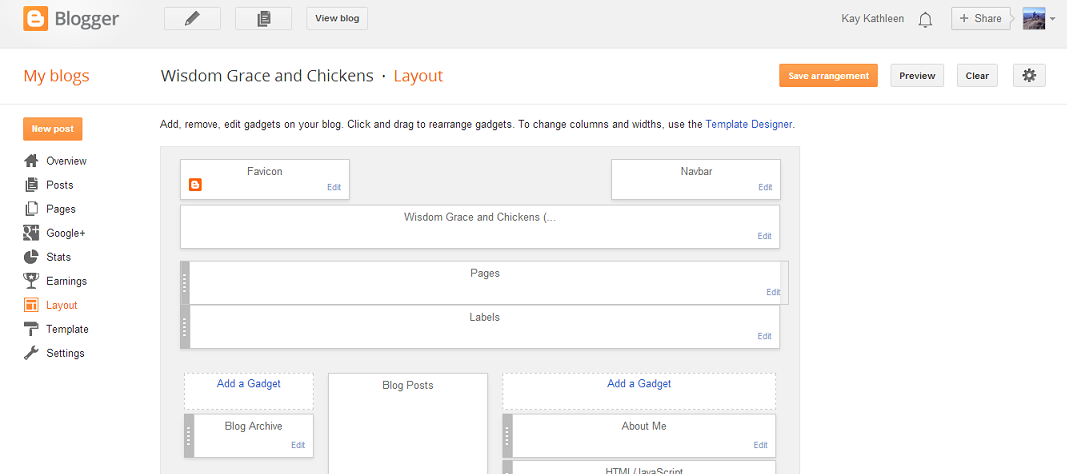Go to Pages in the sidebar
This screenshot has height=474, width=1067.
60,209
